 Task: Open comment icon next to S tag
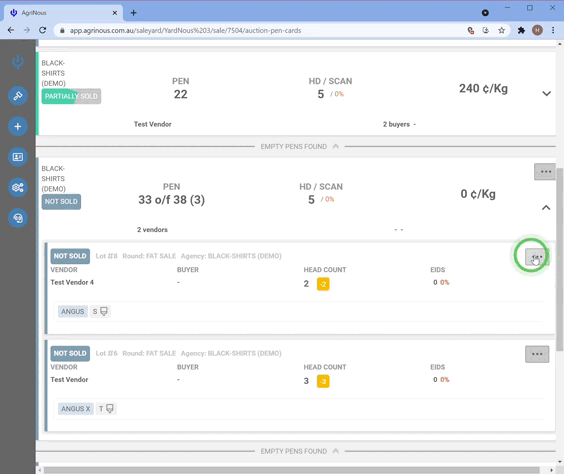pos(104,311)
